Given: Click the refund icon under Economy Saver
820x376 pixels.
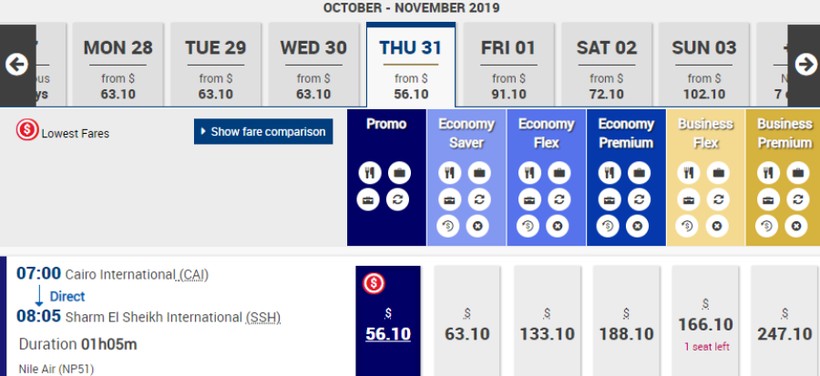Looking at the screenshot, I should click(x=449, y=226).
